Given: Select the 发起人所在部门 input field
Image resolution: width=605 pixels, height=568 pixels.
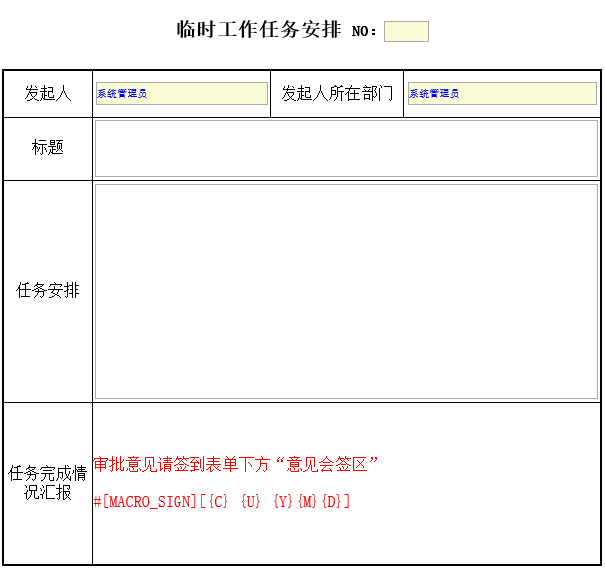Looking at the screenshot, I should (501, 94).
